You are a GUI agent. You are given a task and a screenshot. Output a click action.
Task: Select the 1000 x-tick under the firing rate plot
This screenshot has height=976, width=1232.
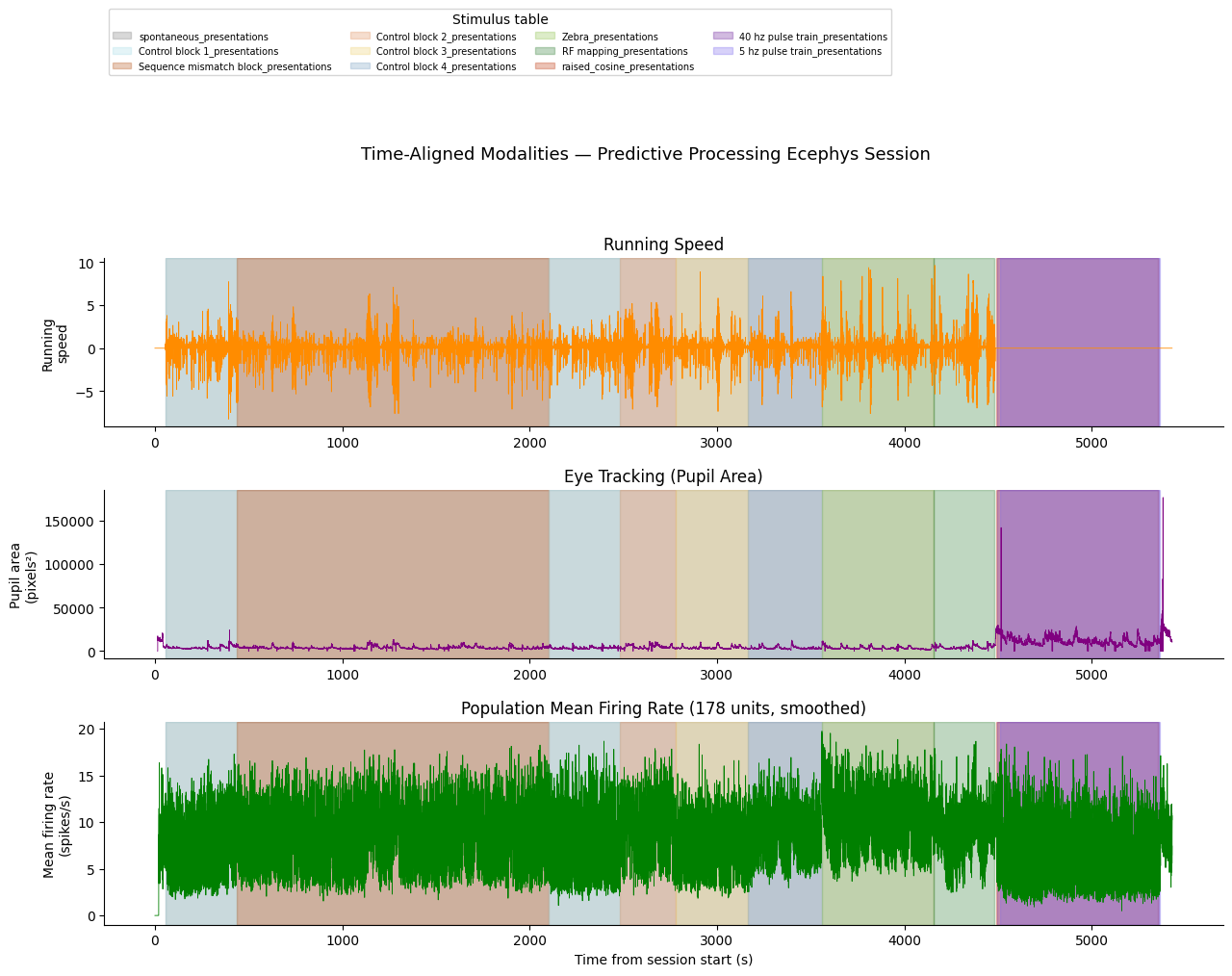(343, 941)
